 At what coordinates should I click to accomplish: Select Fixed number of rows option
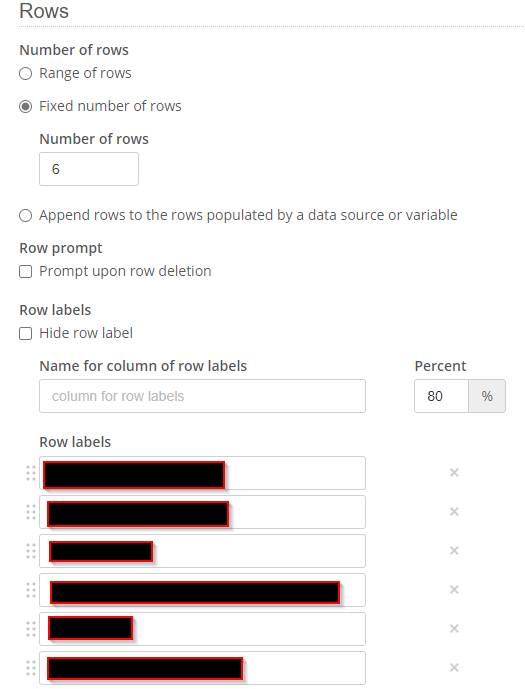click(x=25, y=106)
